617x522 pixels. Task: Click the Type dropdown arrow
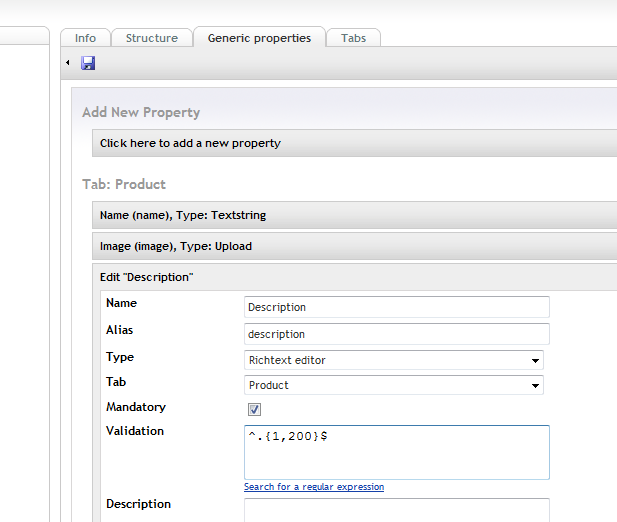click(x=535, y=361)
